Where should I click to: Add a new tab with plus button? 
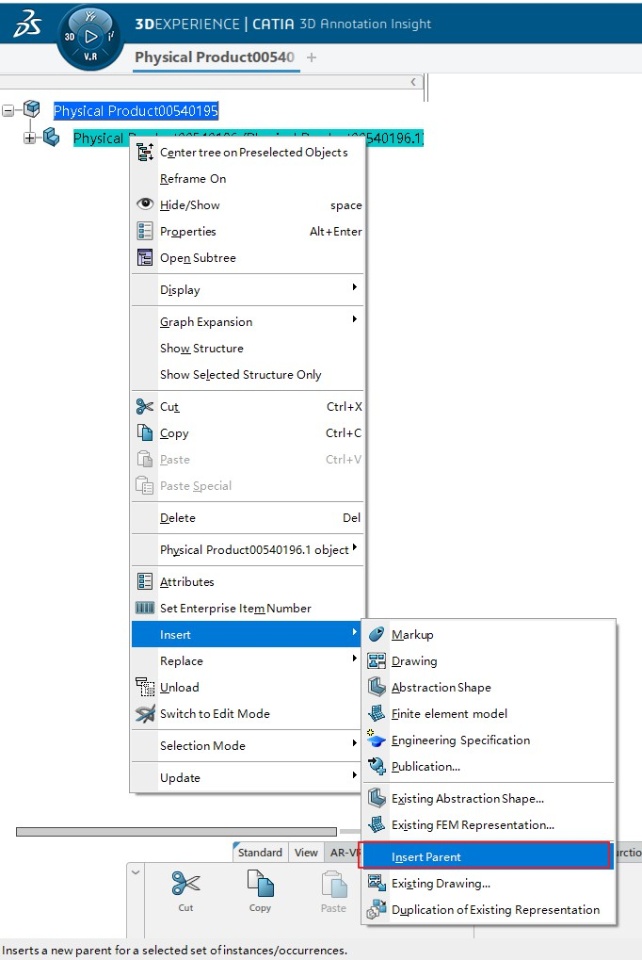(x=312, y=57)
